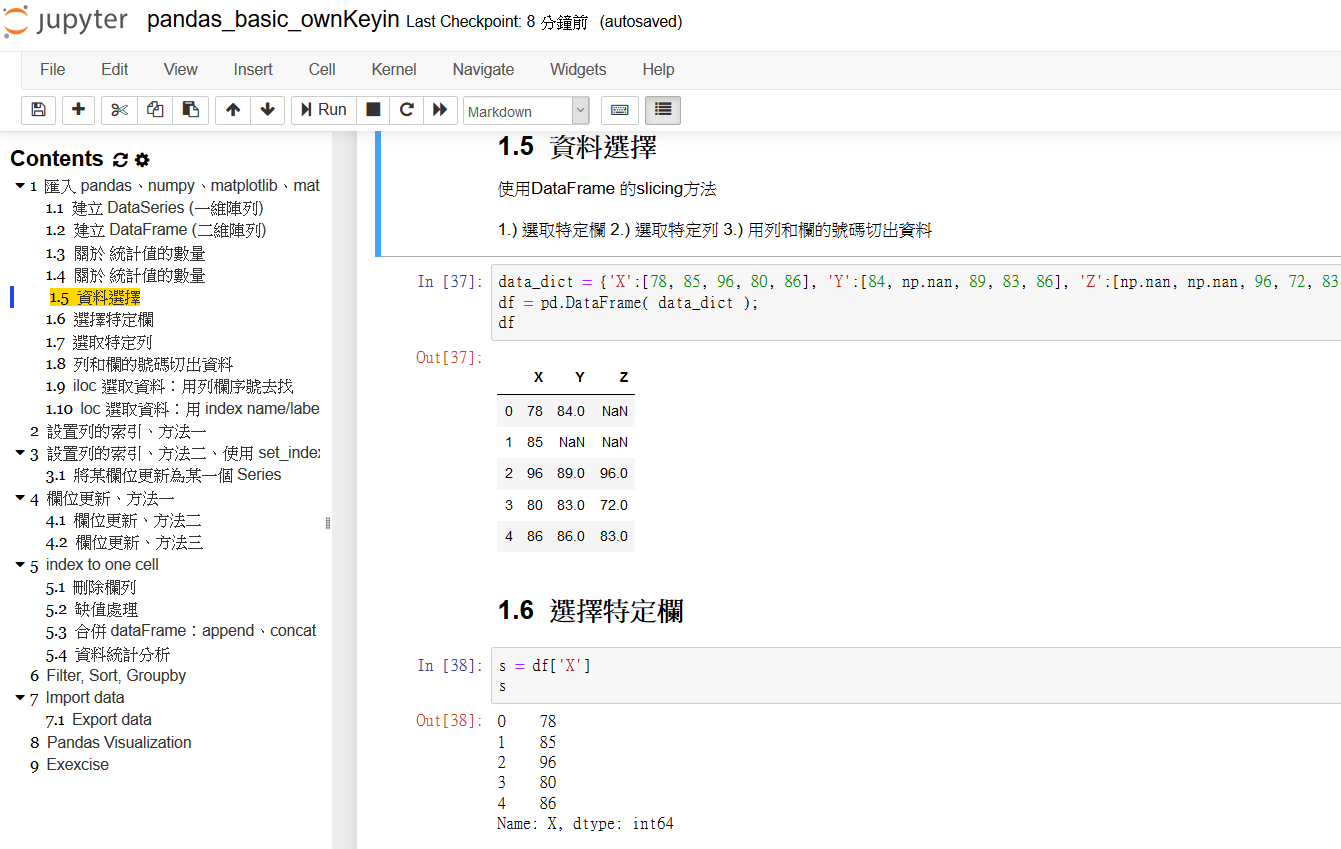Save the notebook using the save icon

point(38,110)
